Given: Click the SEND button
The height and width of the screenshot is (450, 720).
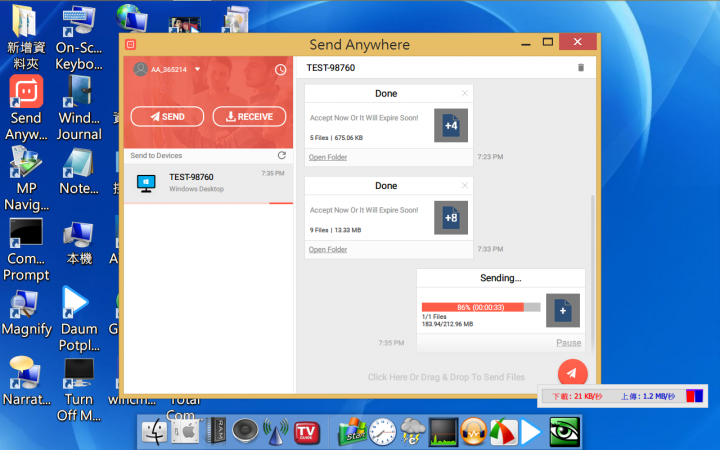Looking at the screenshot, I should (167, 117).
